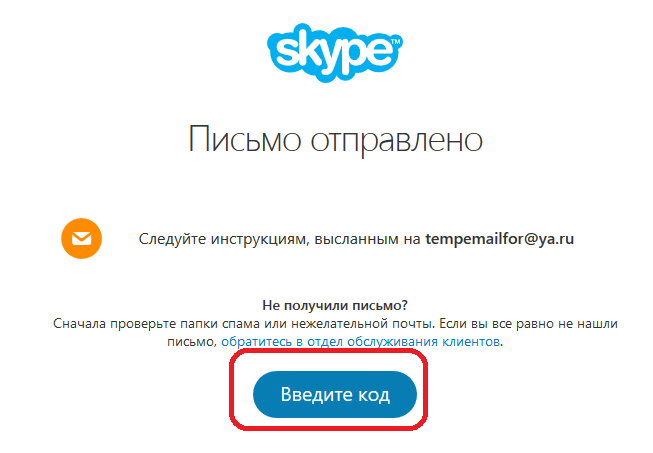Click the TM trademark symbol on logo
Screen dimensions: 653x453
pos(396,42)
